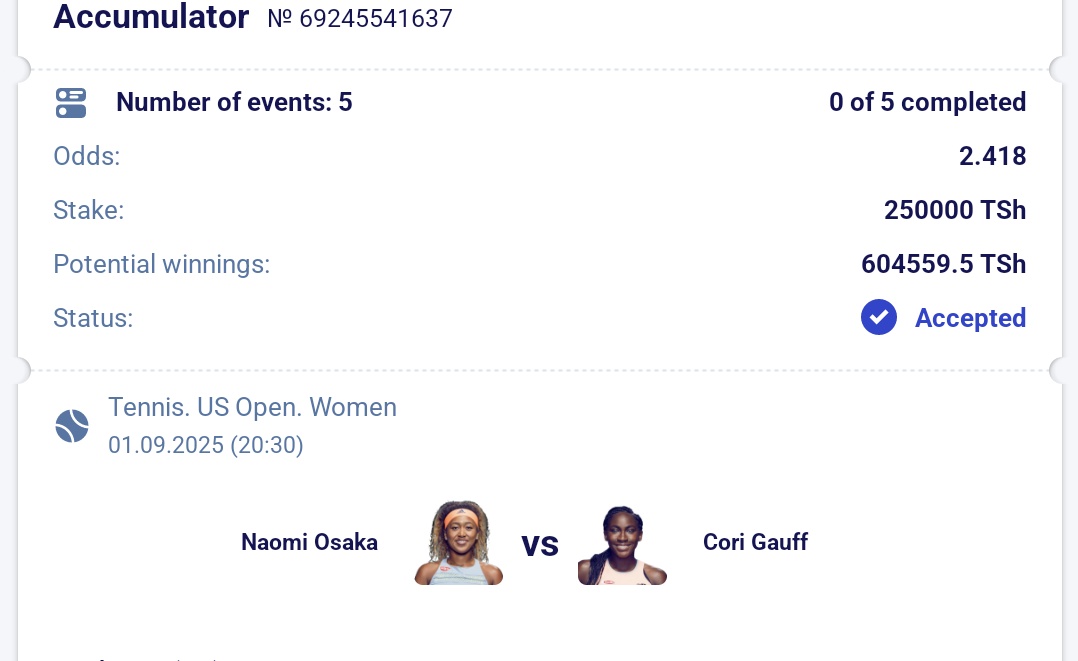Image resolution: width=1078 pixels, height=661 pixels.
Task: Select the Cori Gauff name label
Action: pos(756,542)
